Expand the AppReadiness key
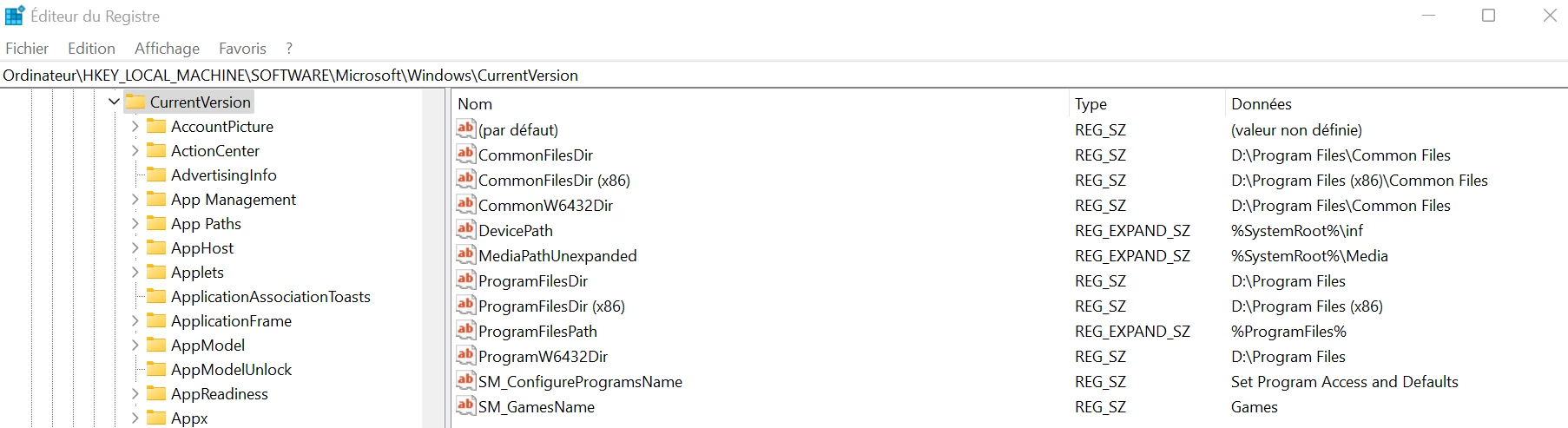This screenshot has width=1568, height=428. (x=135, y=393)
